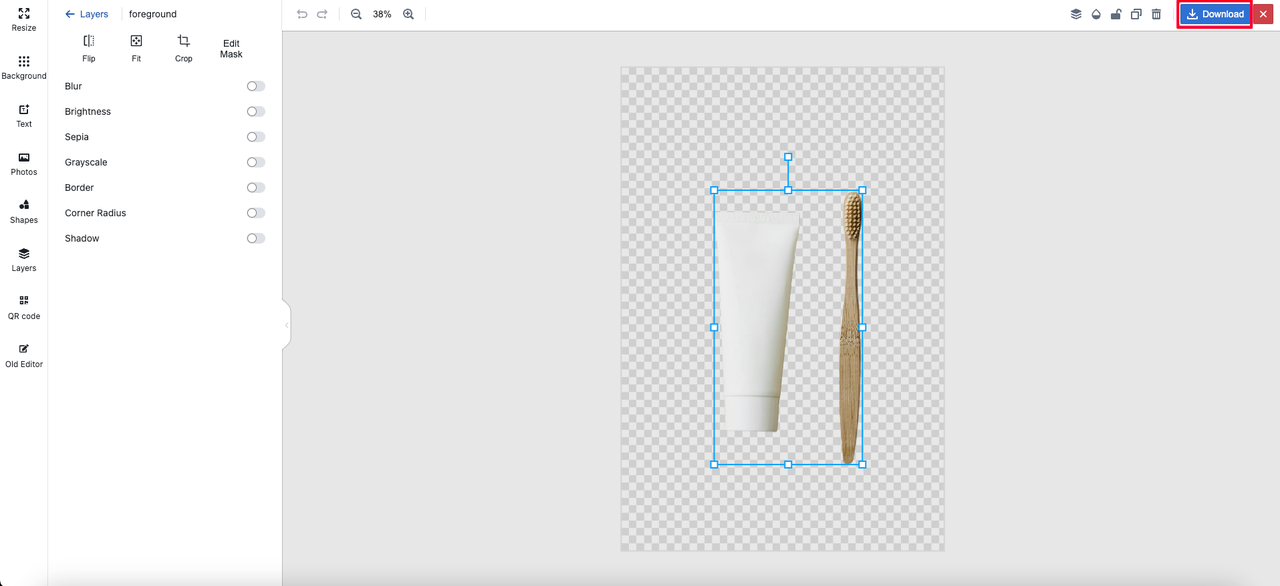Open the Resize tool in sidebar
1280x586 pixels.
pyautogui.click(x=24, y=19)
